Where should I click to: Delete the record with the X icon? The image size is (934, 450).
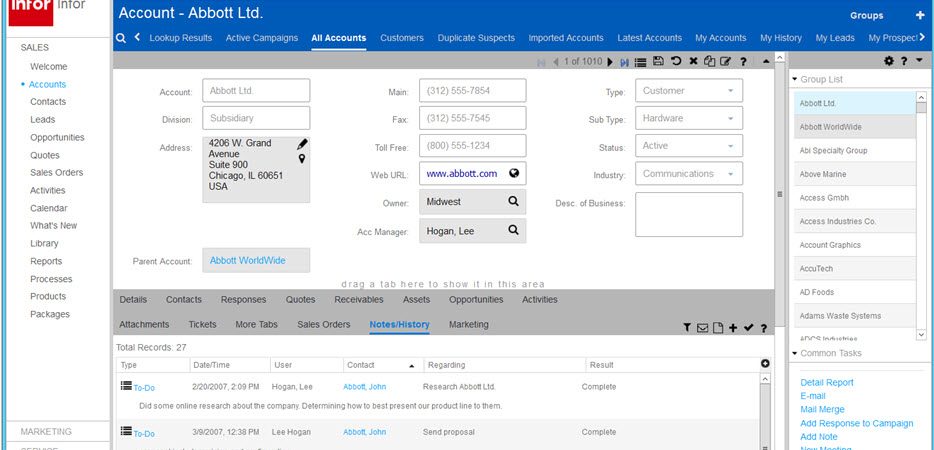pos(693,61)
